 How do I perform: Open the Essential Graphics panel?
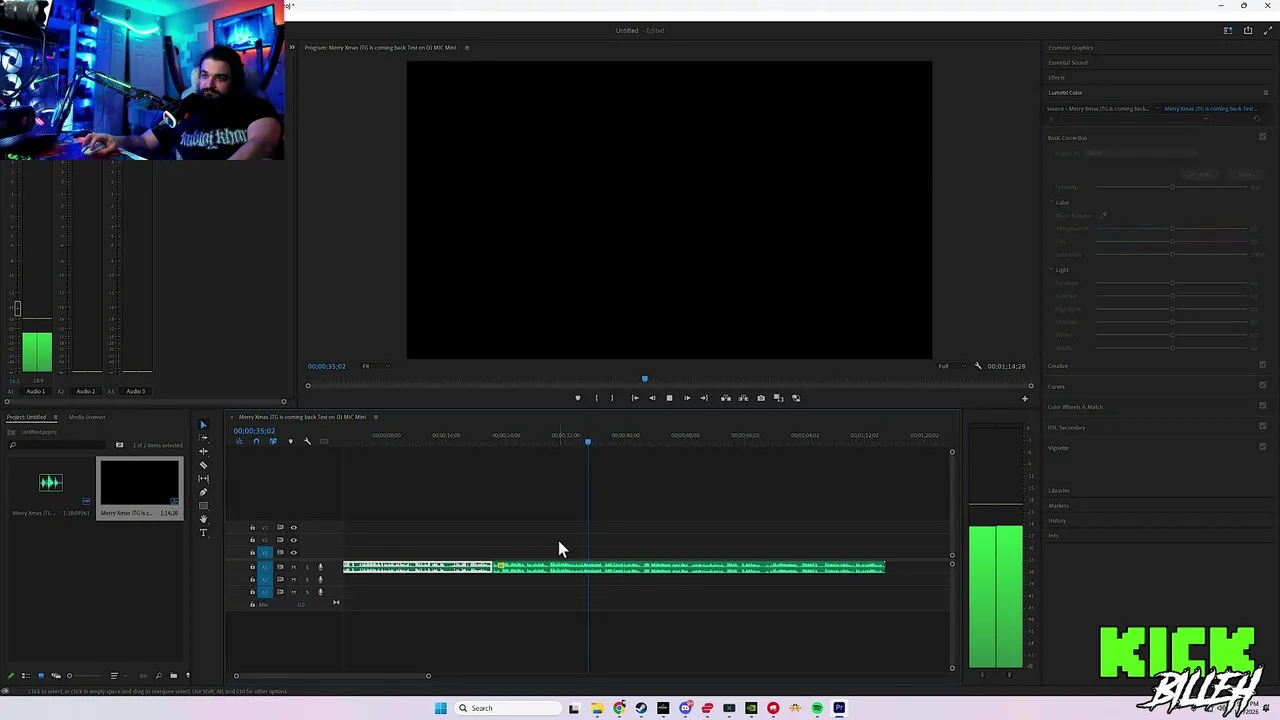pos(1070,48)
